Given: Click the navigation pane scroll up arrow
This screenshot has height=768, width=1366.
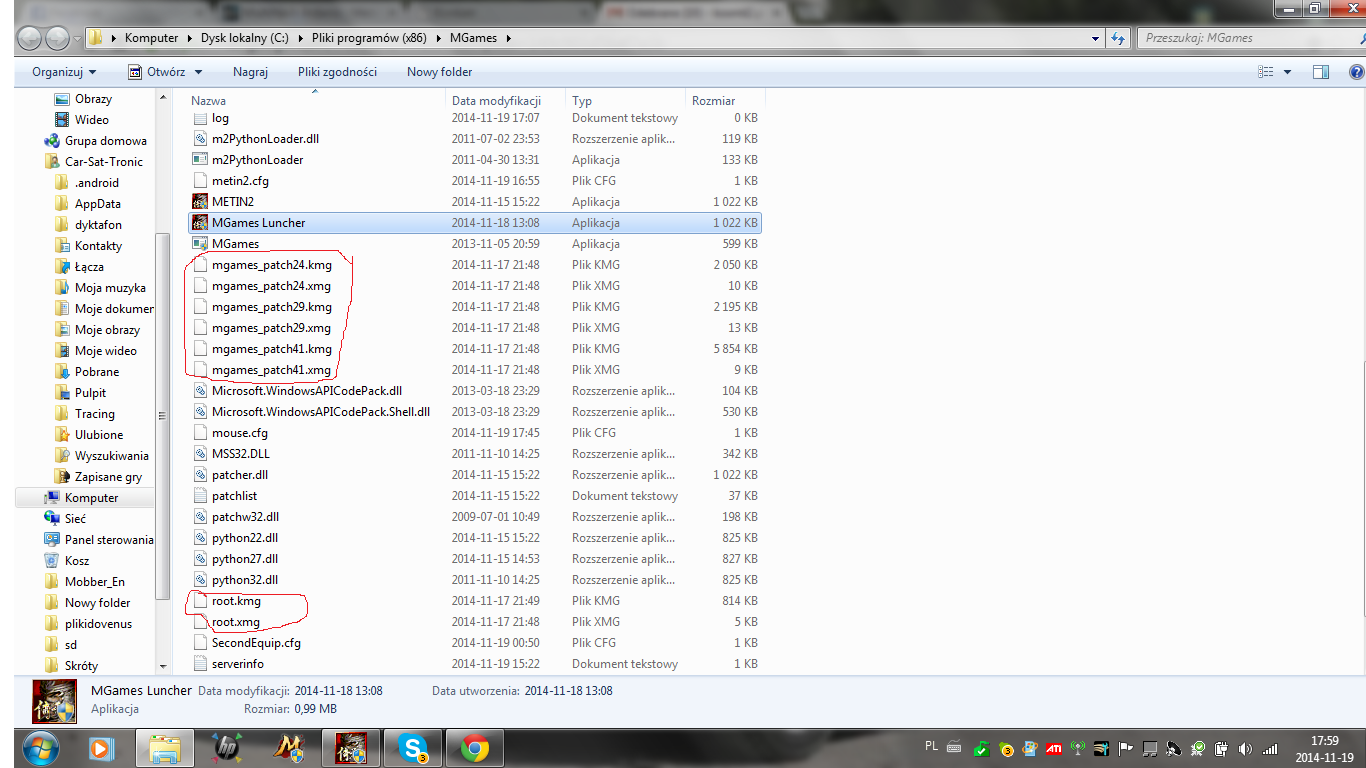Looking at the screenshot, I should (x=163, y=98).
